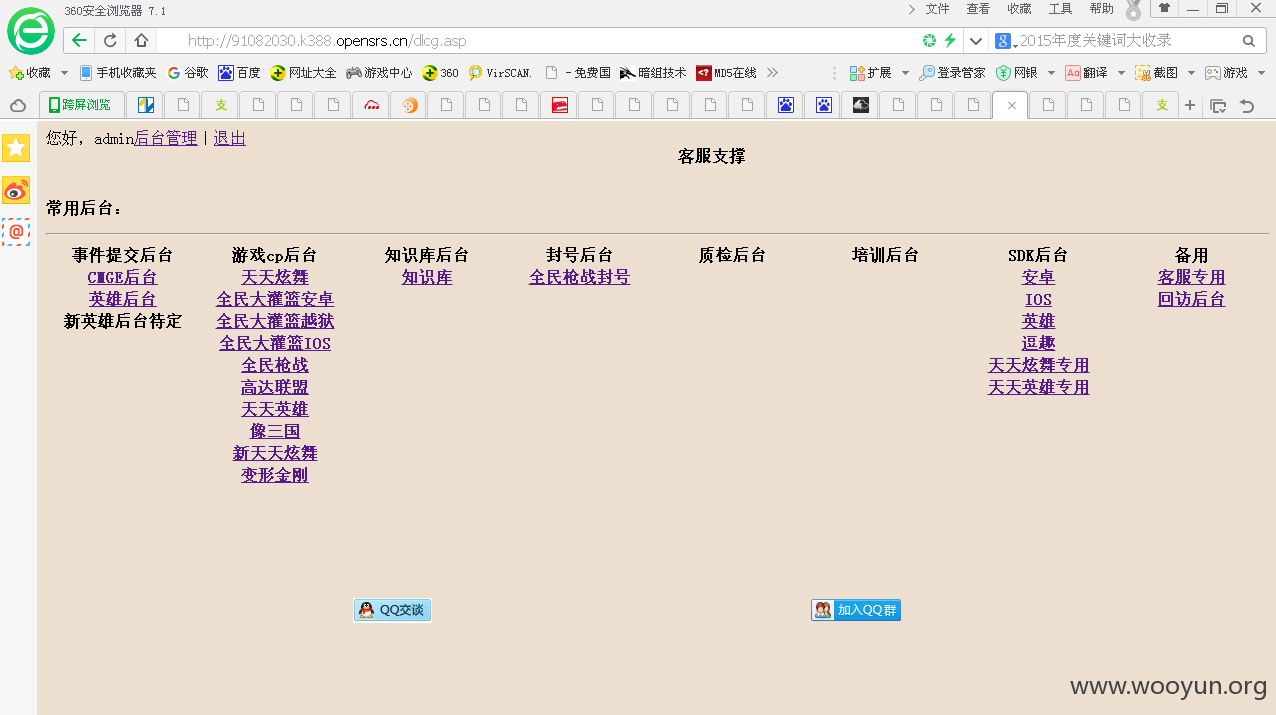
Task: Expand the address bar history dropdown
Action: click(976, 41)
